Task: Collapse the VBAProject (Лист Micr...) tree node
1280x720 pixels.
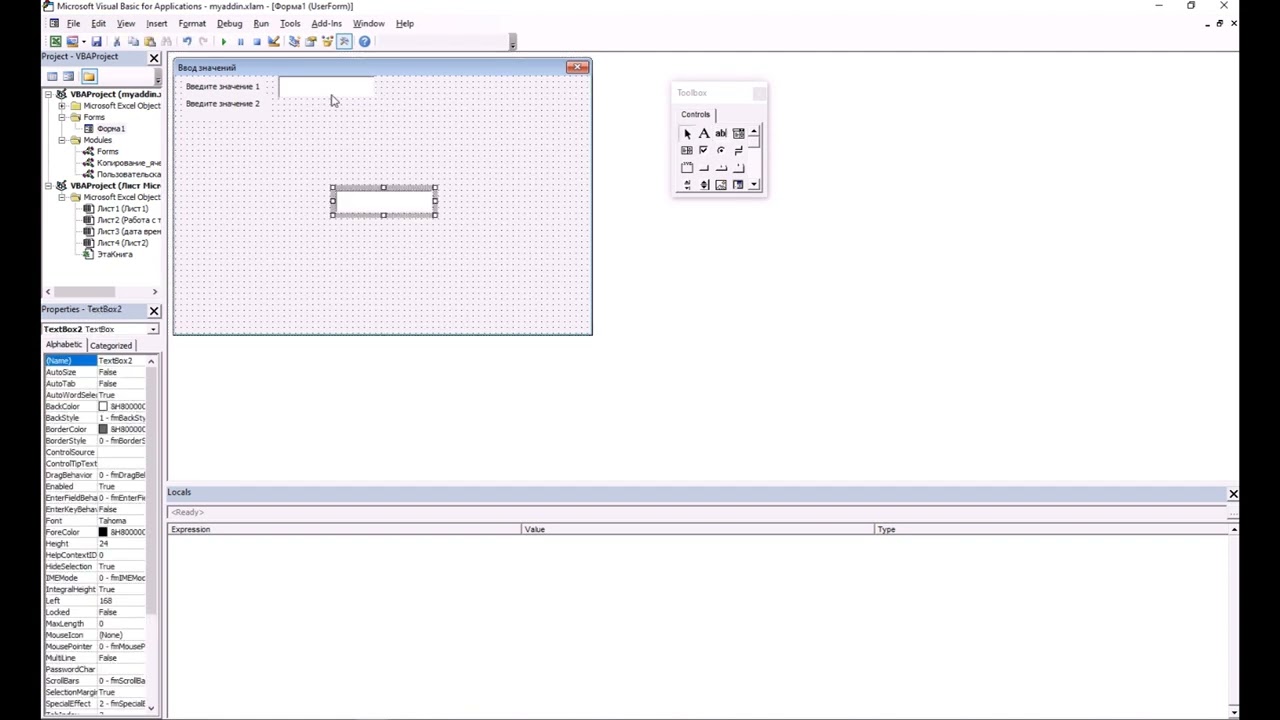Action: tap(48, 186)
